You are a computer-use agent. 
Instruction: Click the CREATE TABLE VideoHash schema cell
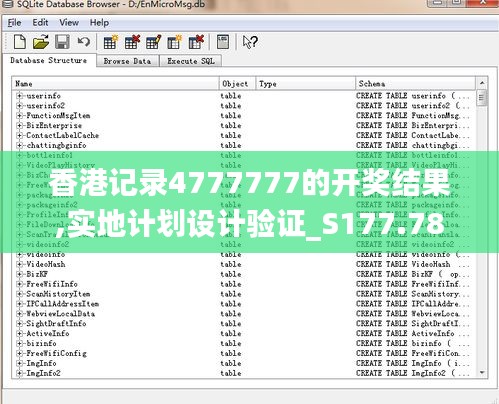click(413, 264)
